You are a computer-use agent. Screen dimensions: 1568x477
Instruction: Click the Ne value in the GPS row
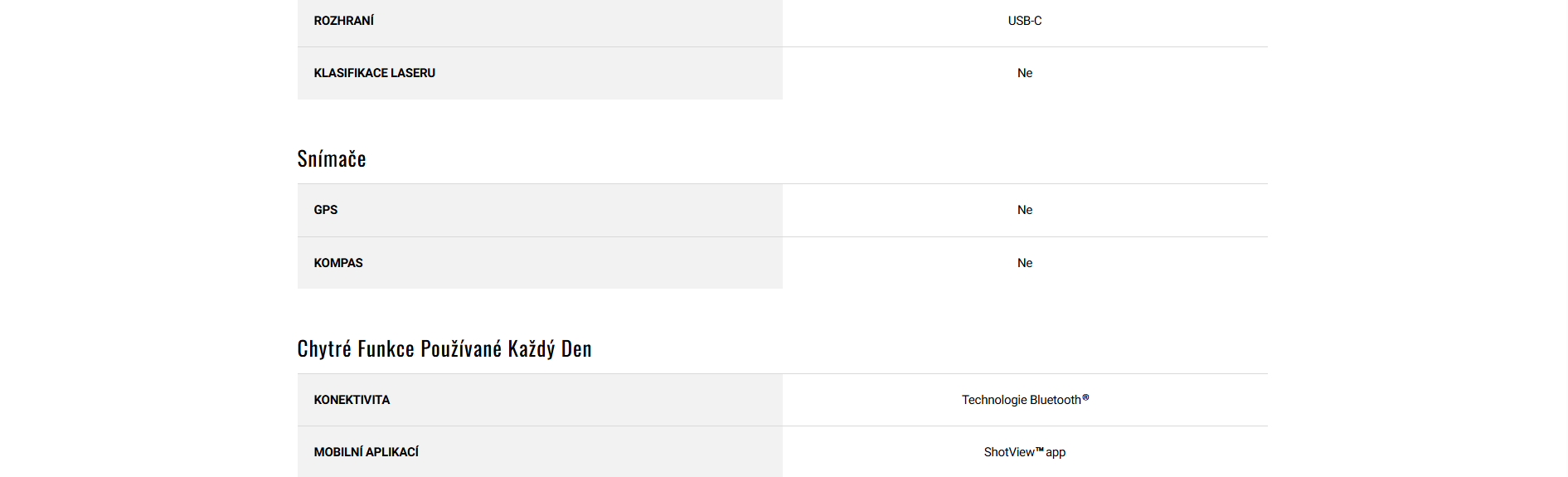[1025, 210]
